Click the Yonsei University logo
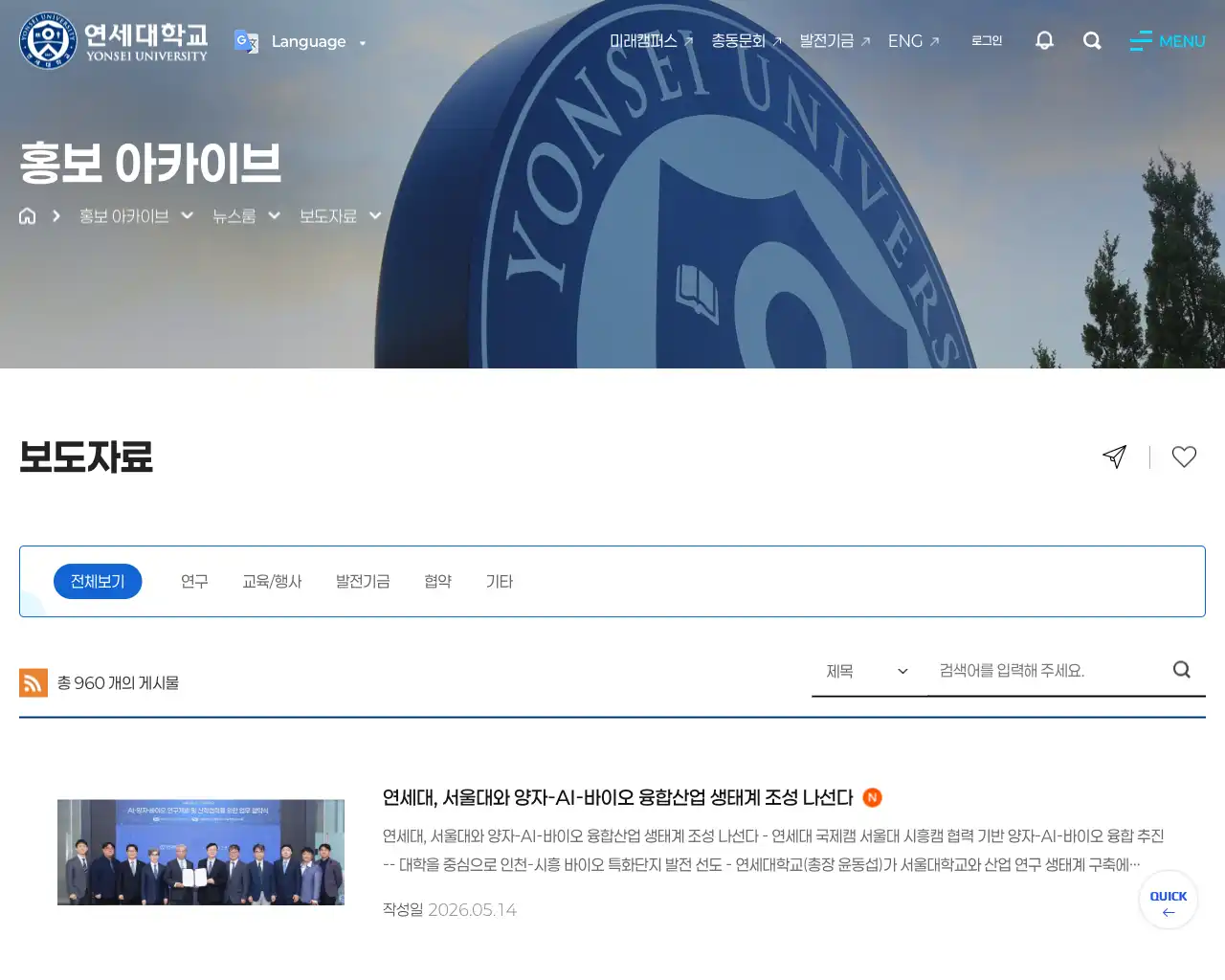The image size is (1225, 980). click(114, 41)
